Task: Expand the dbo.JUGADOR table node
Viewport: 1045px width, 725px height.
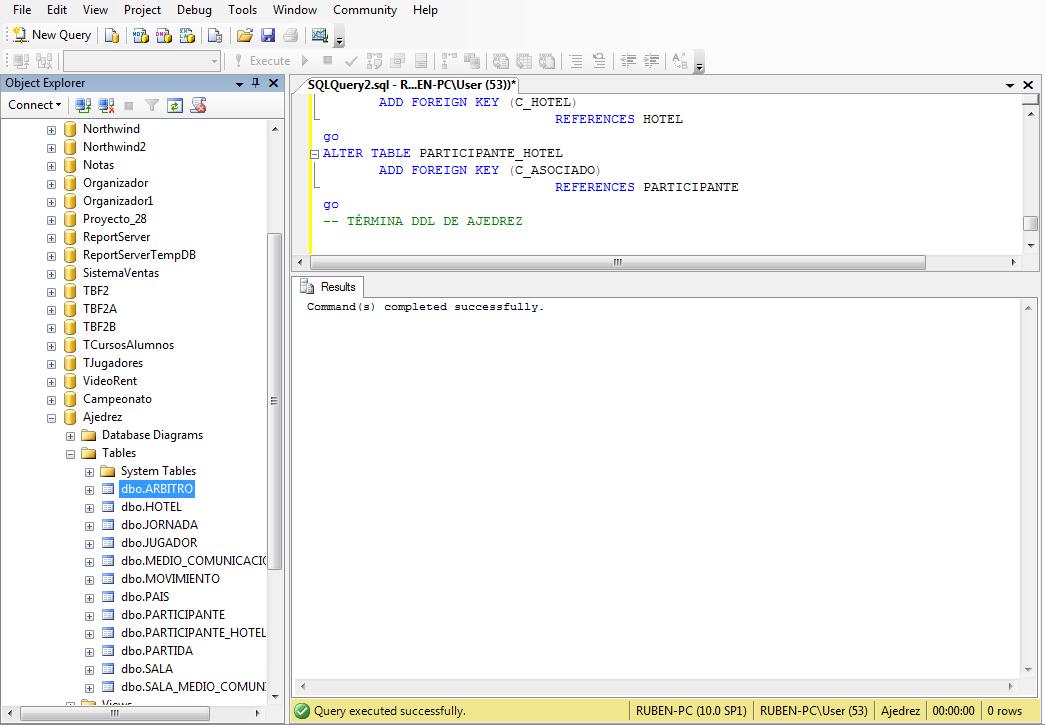Action: click(x=89, y=543)
